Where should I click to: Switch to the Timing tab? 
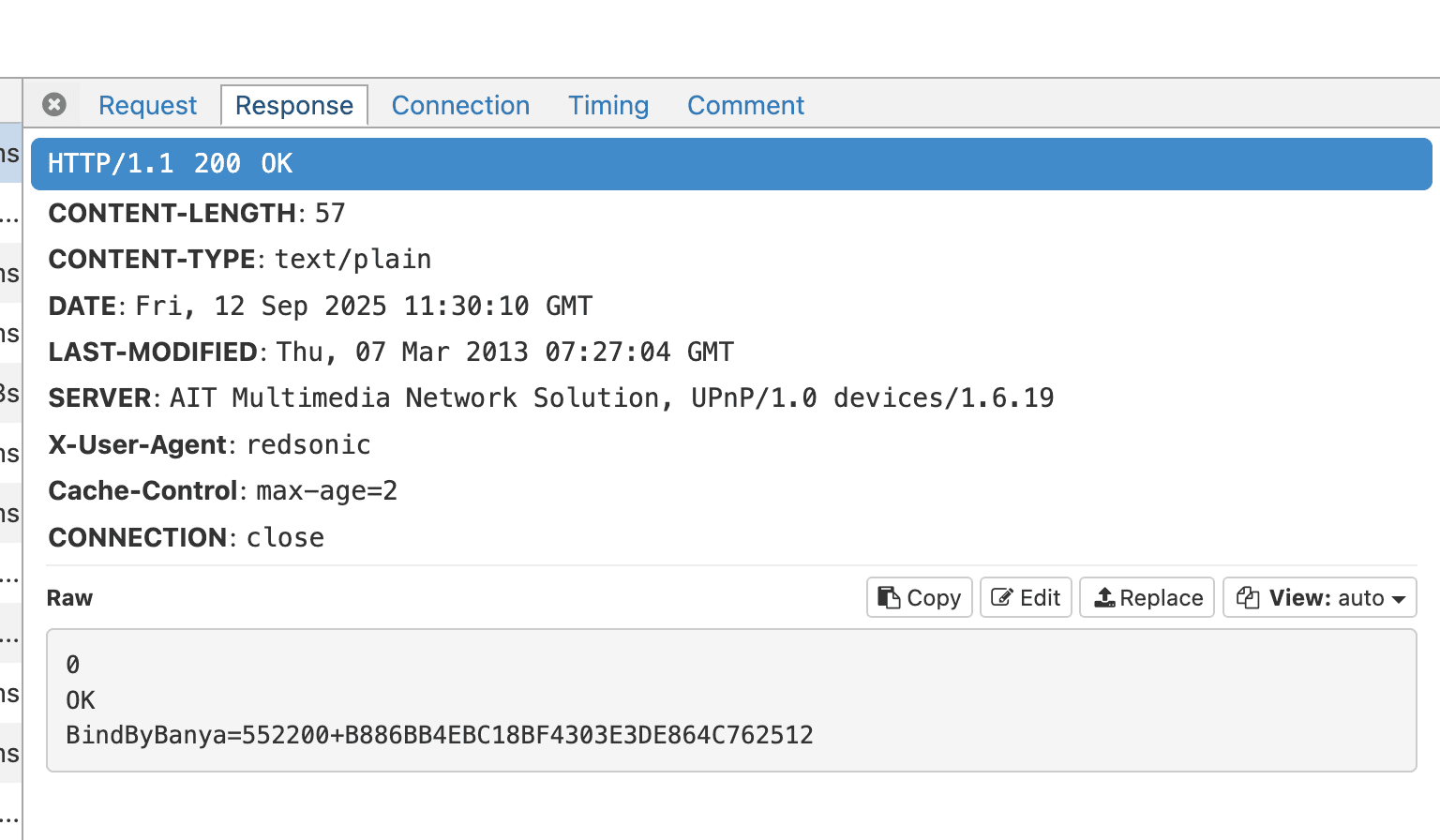click(607, 105)
